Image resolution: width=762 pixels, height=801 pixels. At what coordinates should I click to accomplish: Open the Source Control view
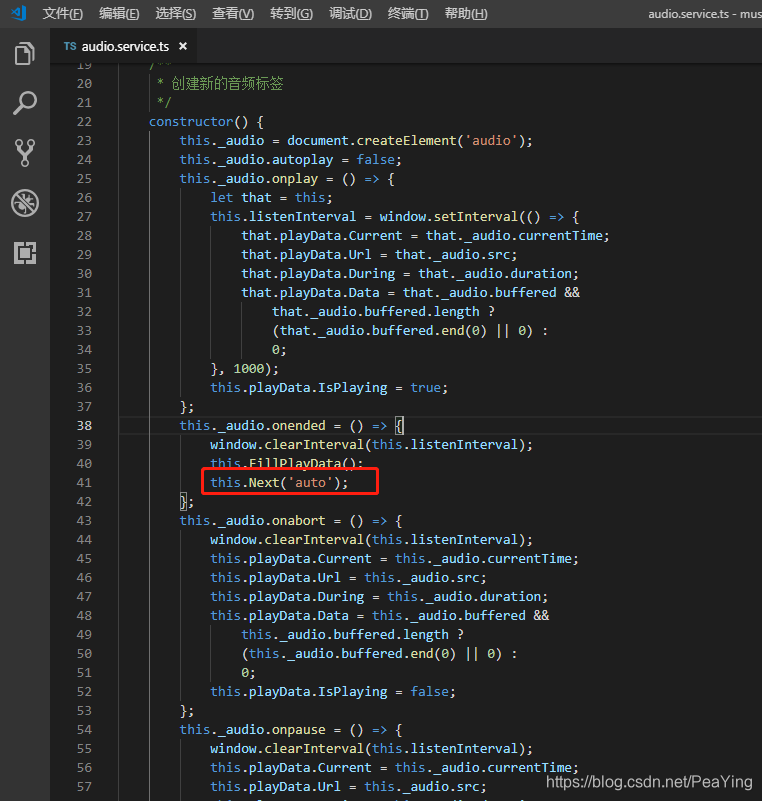coord(25,153)
